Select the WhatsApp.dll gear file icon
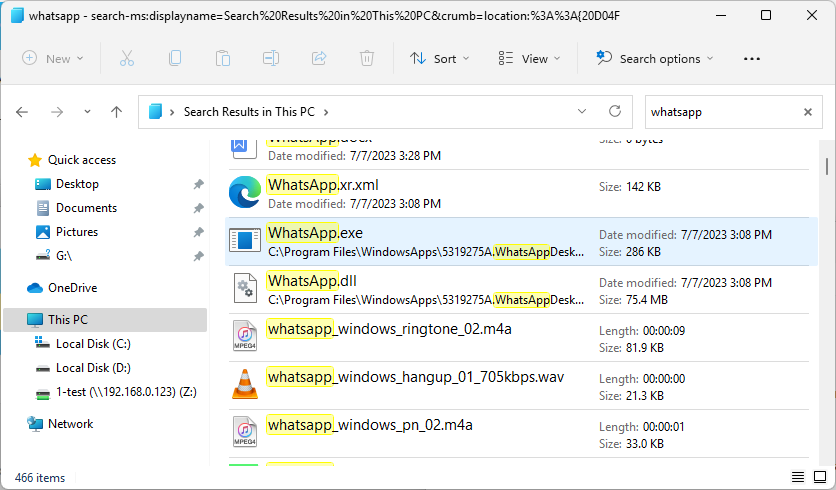 [245, 288]
